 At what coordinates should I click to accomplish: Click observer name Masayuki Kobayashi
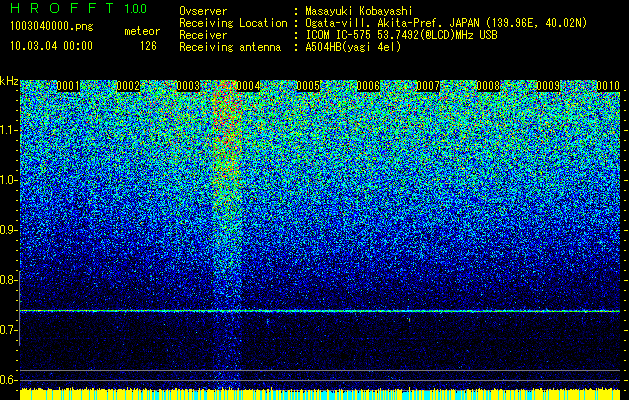coord(359,11)
